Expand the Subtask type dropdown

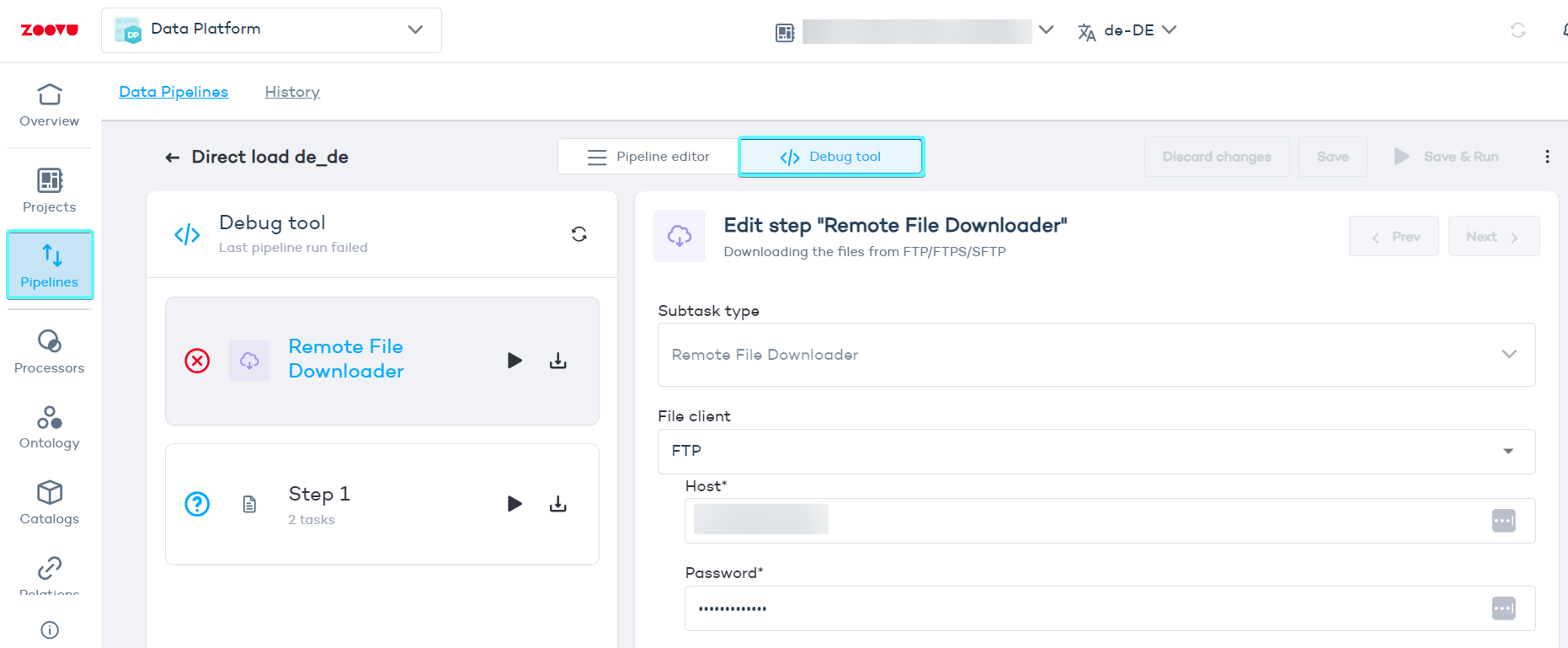[1096, 355]
